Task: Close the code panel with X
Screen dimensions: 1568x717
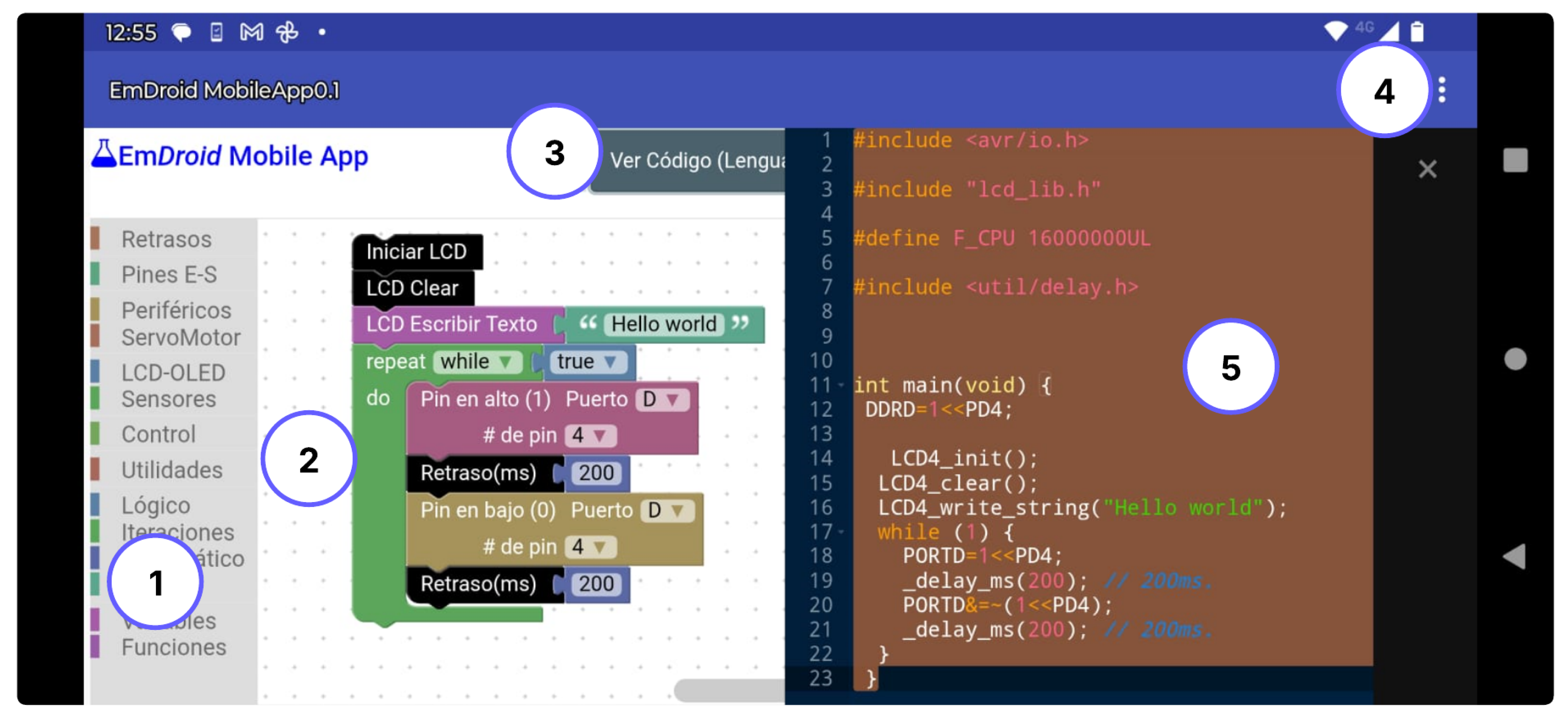Action: pos(1427,169)
